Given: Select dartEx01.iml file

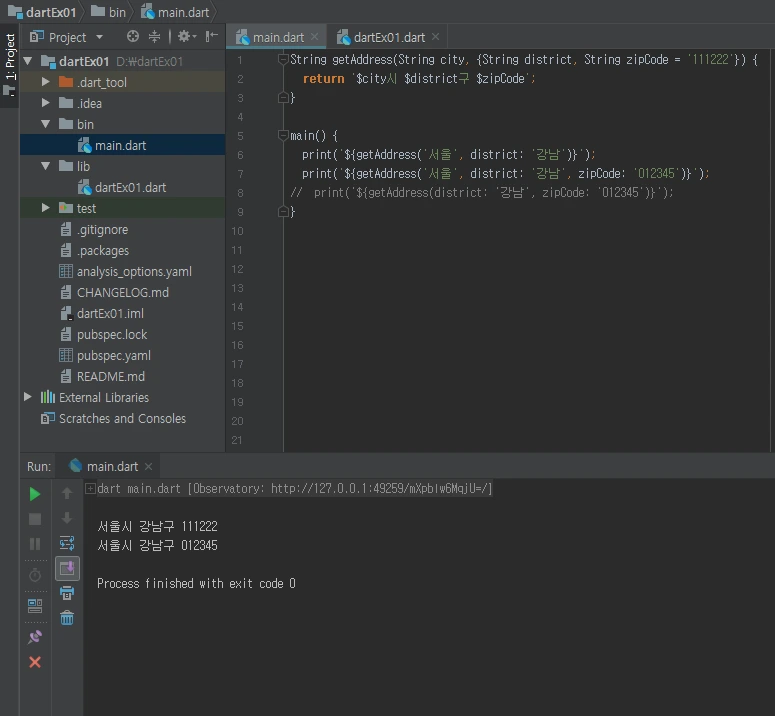Looking at the screenshot, I should pos(123,313).
